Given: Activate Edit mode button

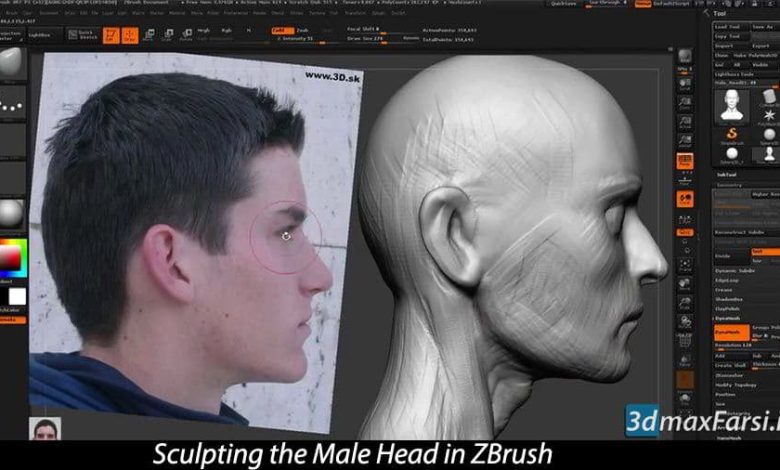Looking at the screenshot, I should click(x=111, y=35).
